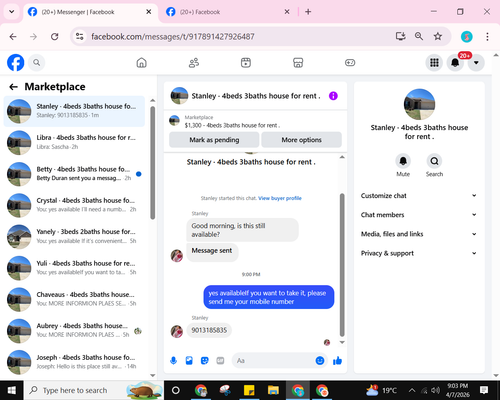Open the Aubrey conversation in chat list
This screenshot has width=500, height=400.
74,330
